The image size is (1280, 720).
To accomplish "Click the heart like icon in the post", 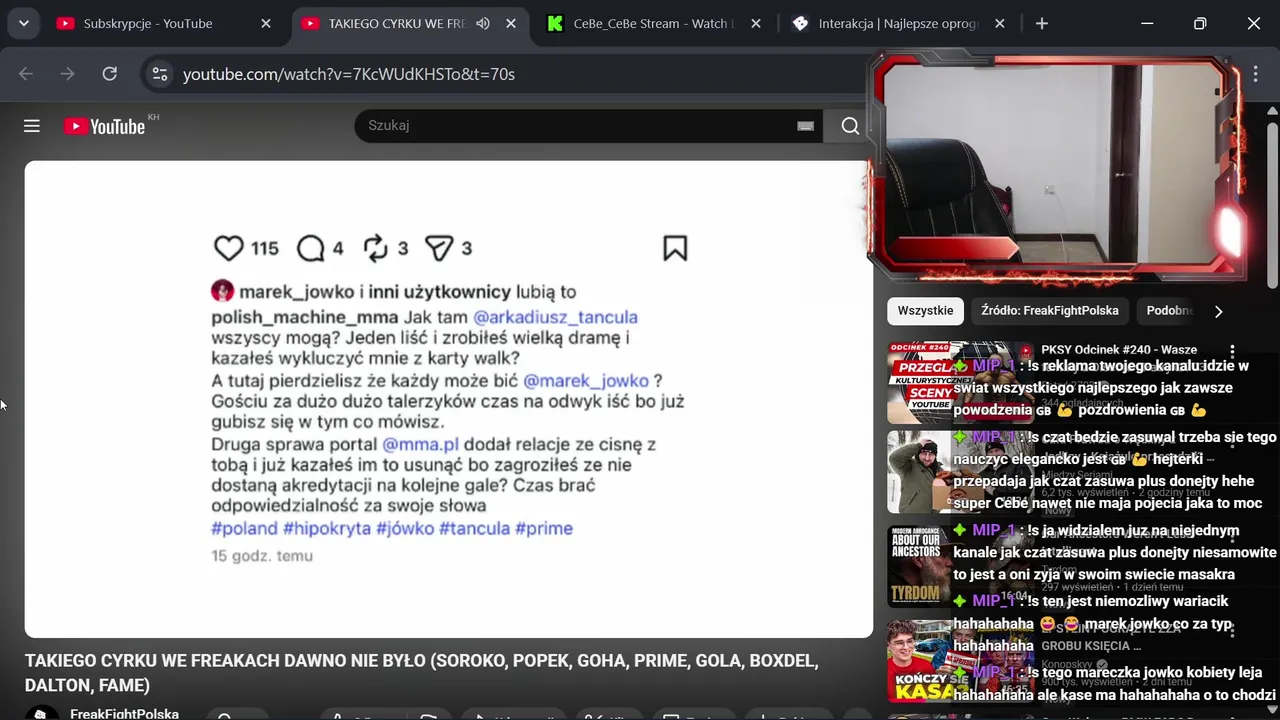I will pyautogui.click(x=229, y=248).
